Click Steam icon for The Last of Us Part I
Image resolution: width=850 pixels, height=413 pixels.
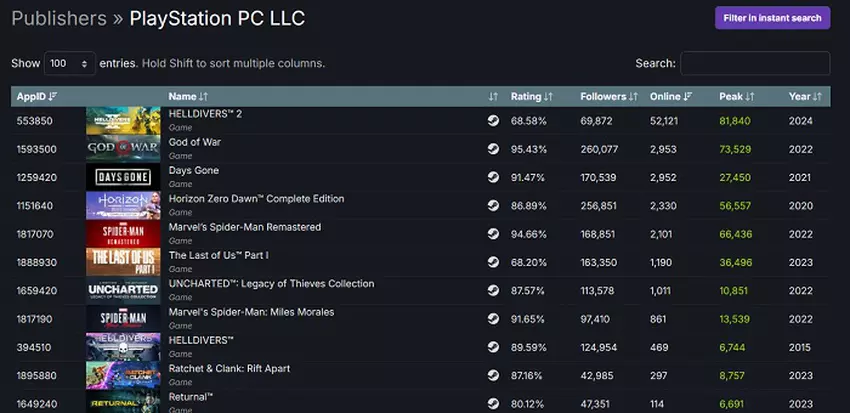coord(493,262)
